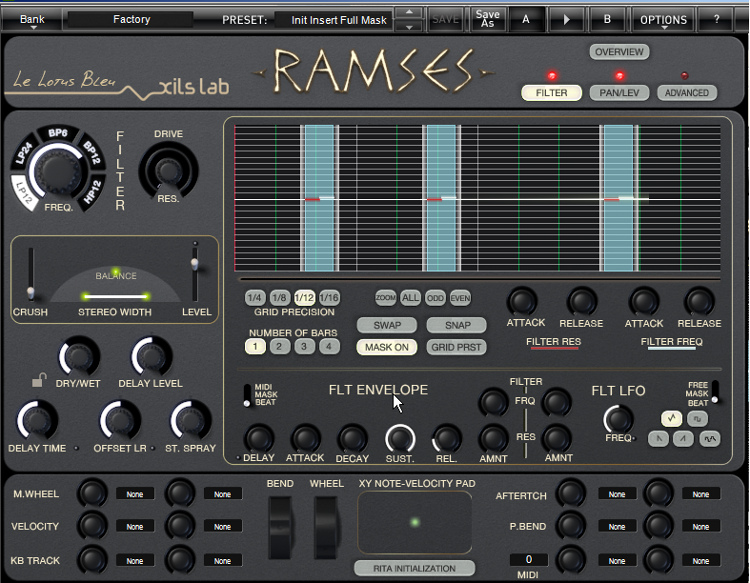This screenshot has height=583, width=750.
Task: Click the Save As button
Action: pos(487,19)
